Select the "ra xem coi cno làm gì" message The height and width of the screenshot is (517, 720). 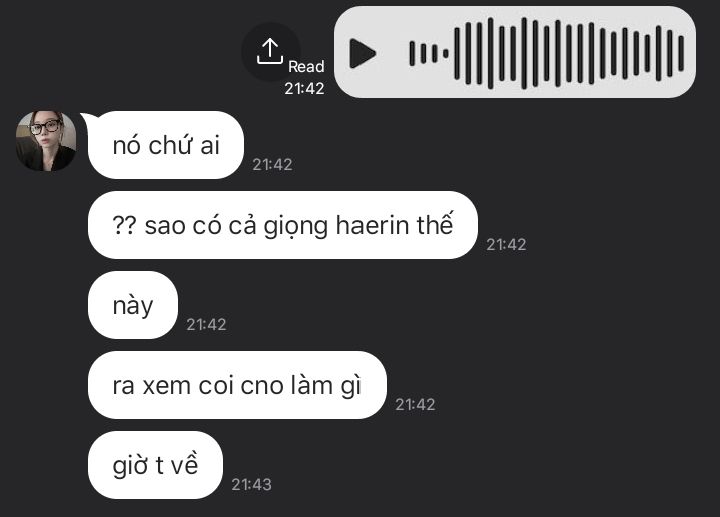point(237,385)
